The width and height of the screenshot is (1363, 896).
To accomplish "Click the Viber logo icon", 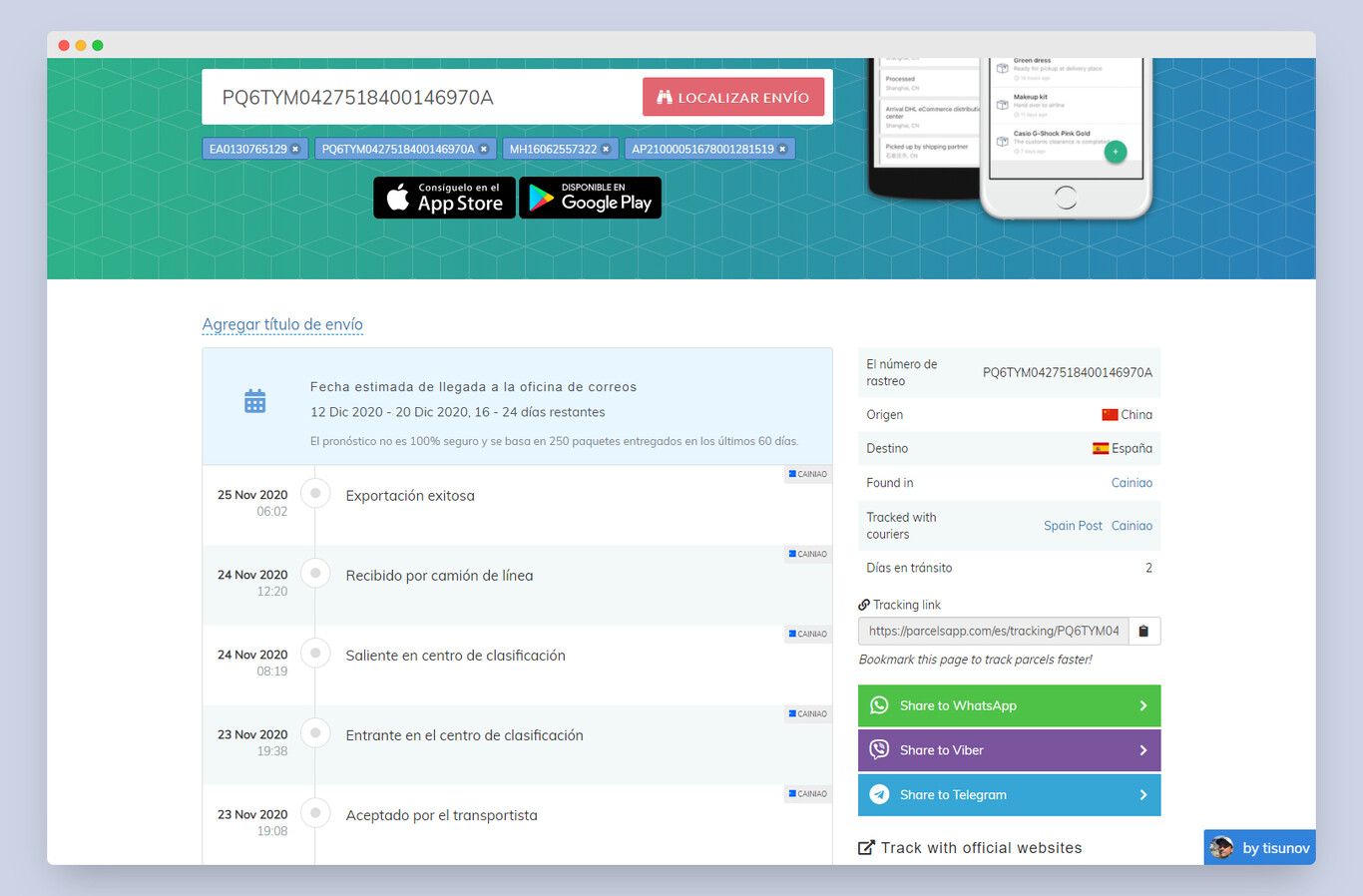I will point(879,750).
